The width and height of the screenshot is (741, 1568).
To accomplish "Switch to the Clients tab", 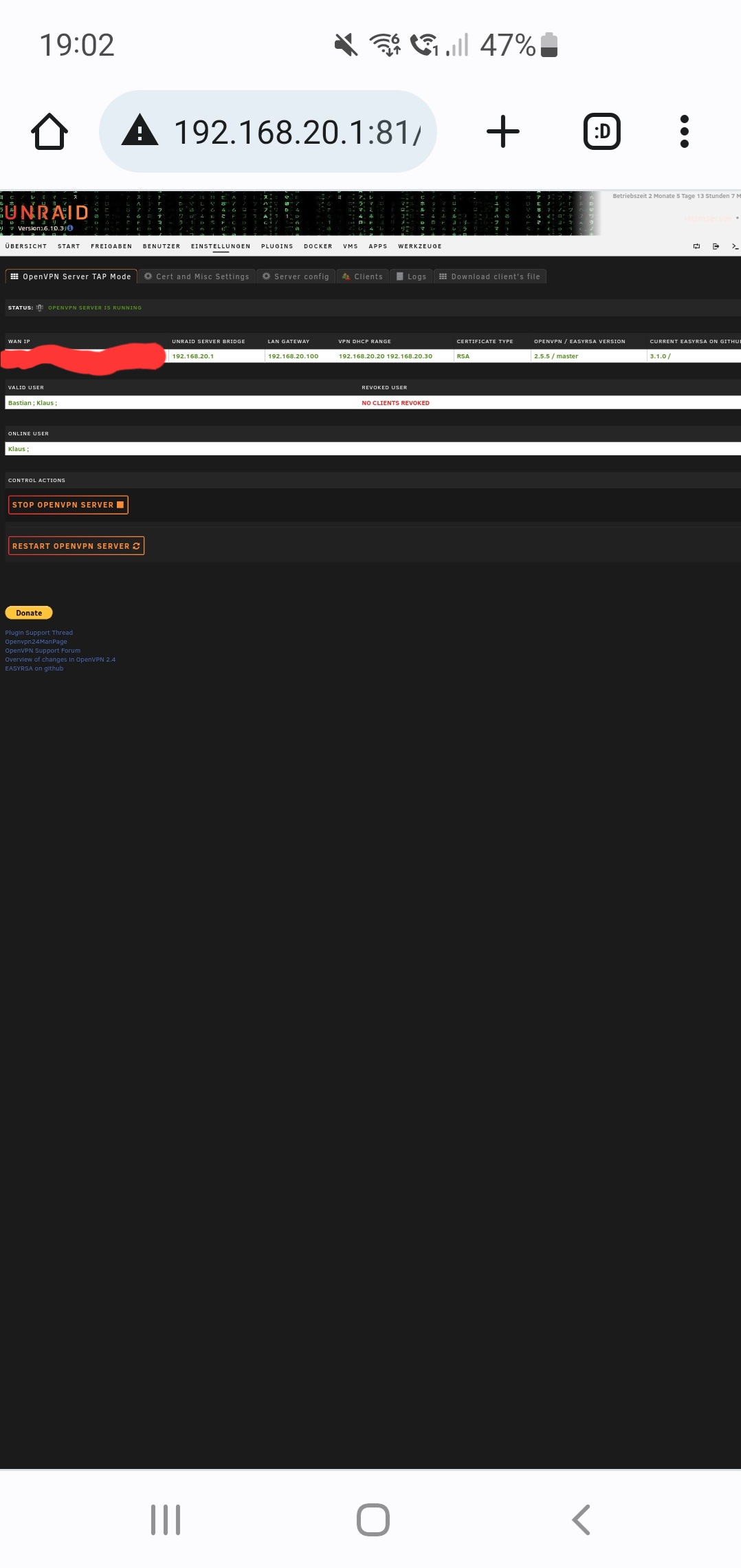I will tap(363, 276).
